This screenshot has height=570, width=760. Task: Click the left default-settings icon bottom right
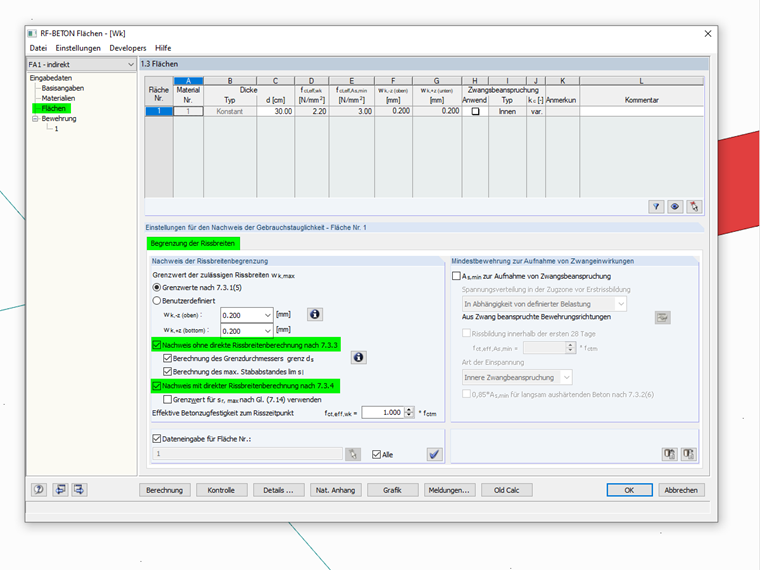669,454
